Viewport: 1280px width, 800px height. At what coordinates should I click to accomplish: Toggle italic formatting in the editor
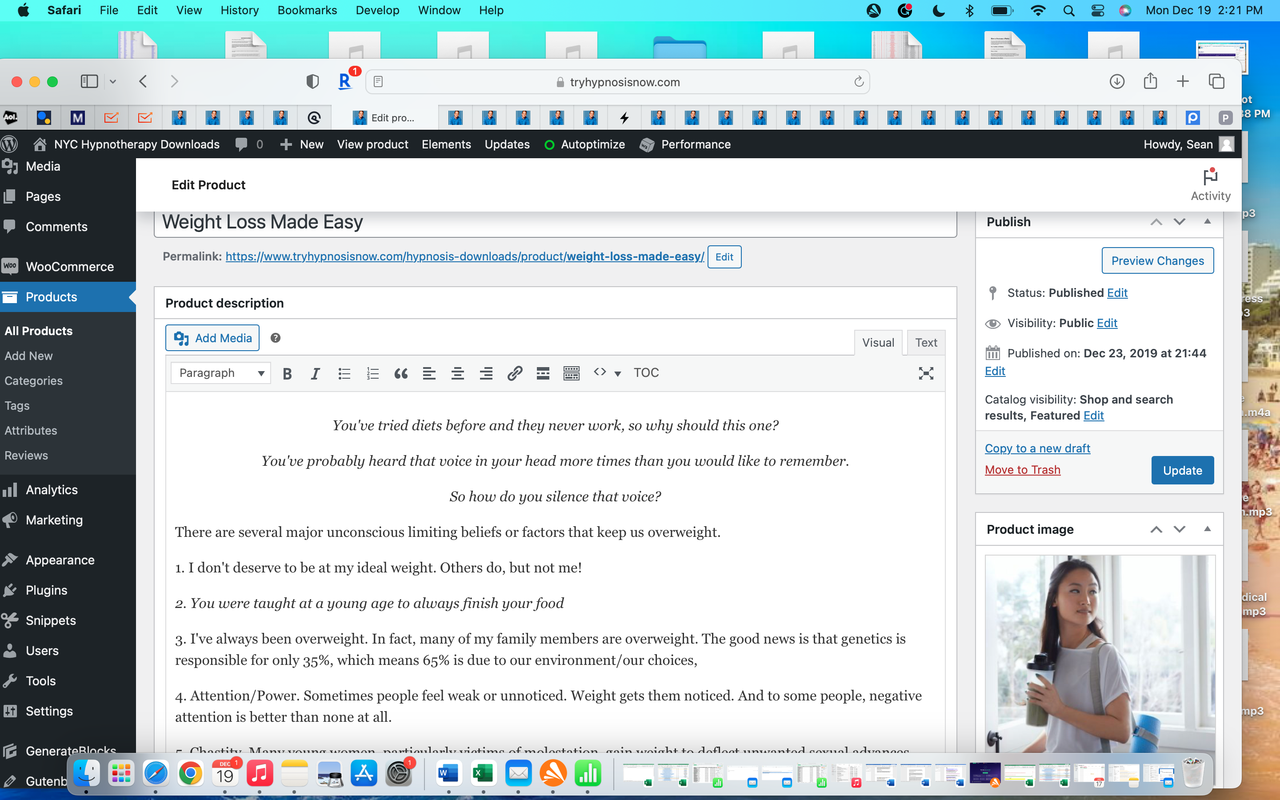coord(315,373)
